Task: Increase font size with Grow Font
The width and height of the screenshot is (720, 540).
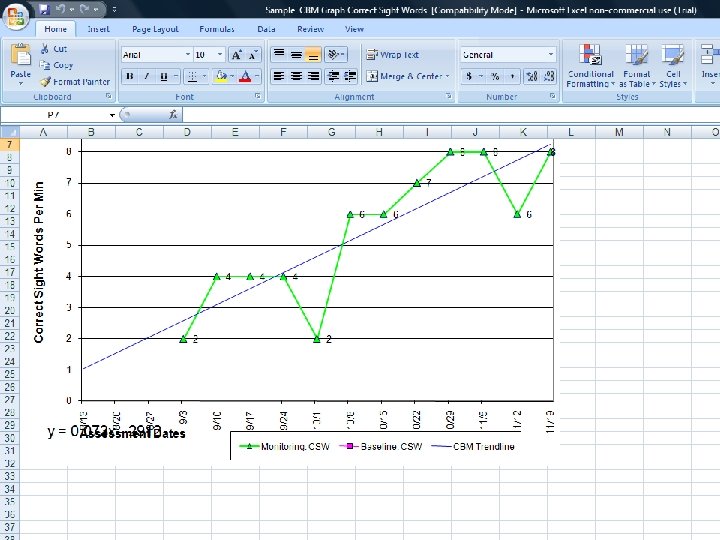Action: click(x=236, y=55)
